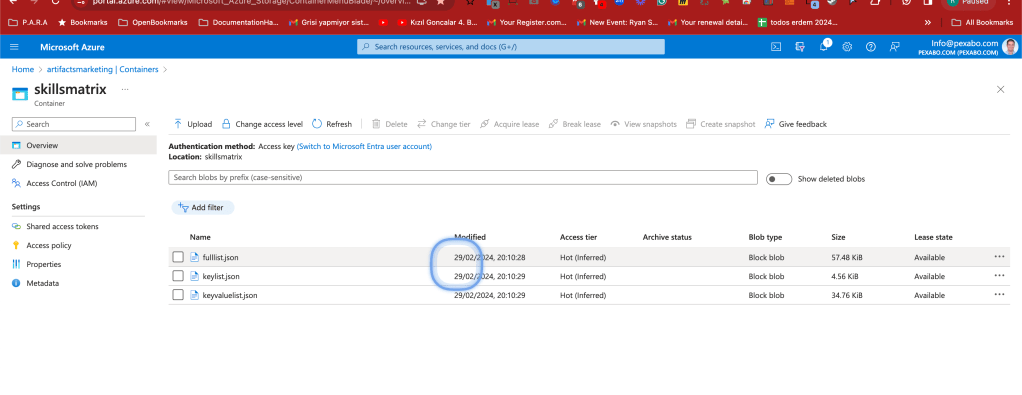Open the Azure portal hamburger menu
1022x395 pixels.
[14, 47]
